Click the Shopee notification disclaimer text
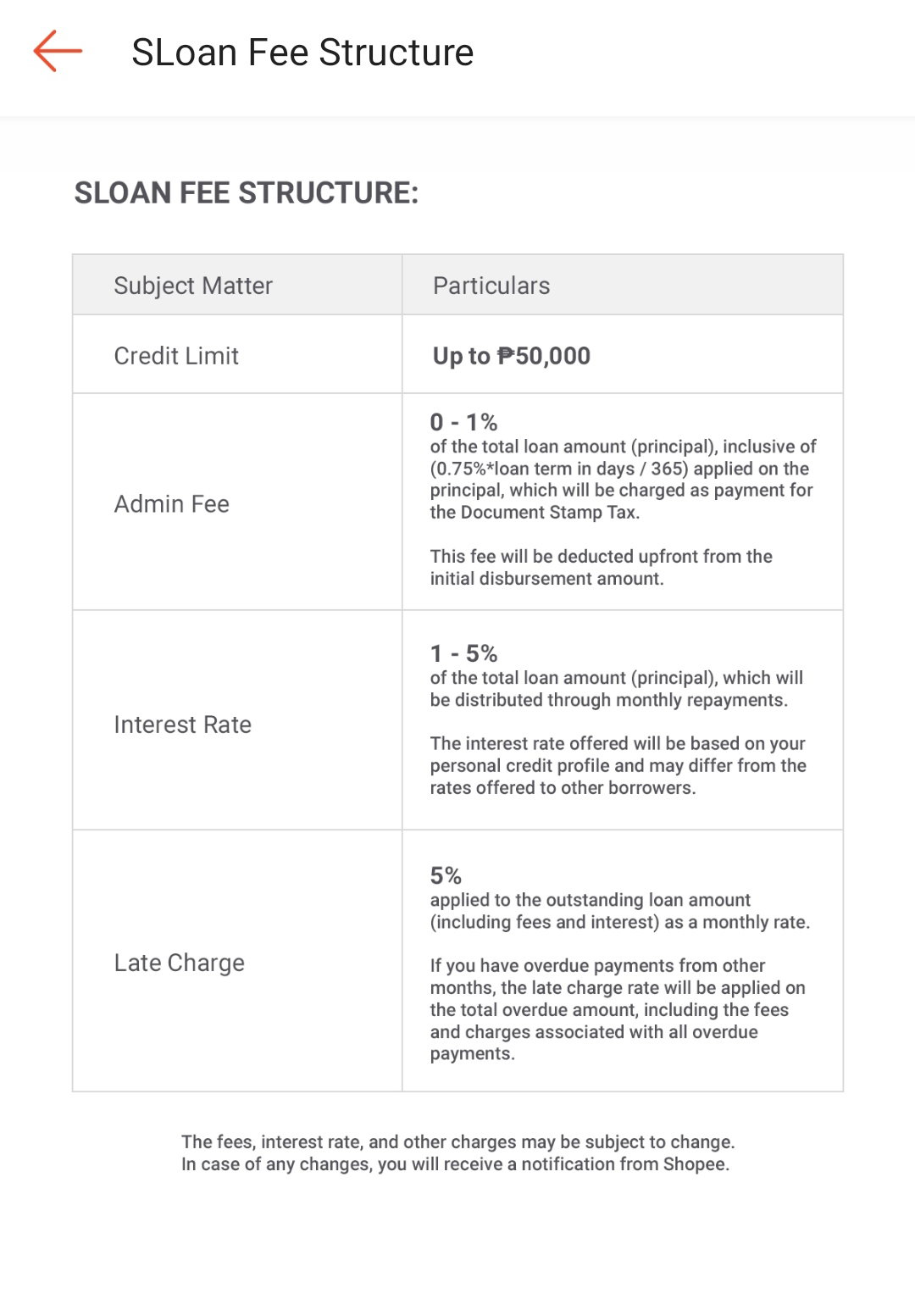 click(457, 1152)
